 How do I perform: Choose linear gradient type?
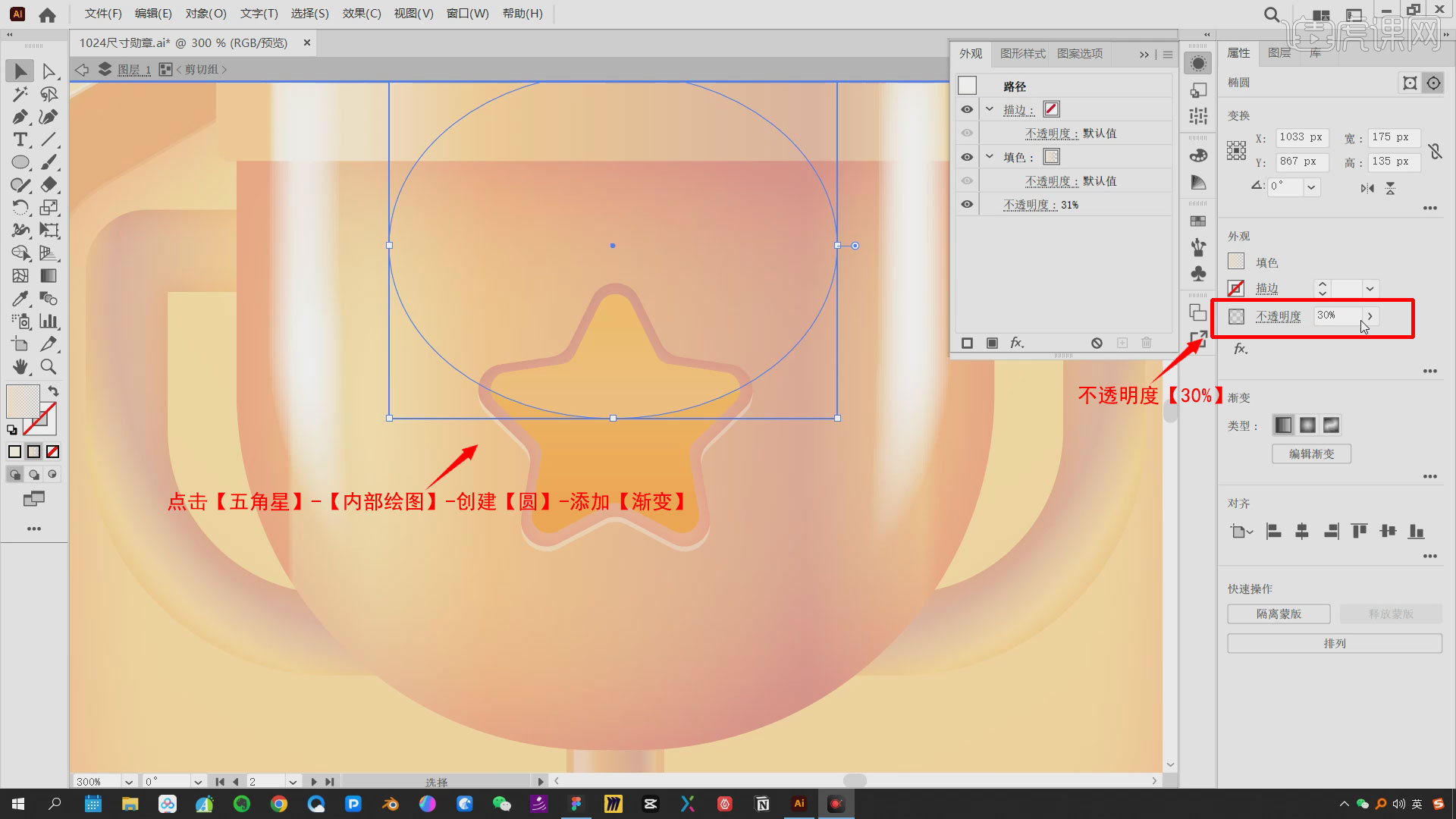[x=1283, y=425]
